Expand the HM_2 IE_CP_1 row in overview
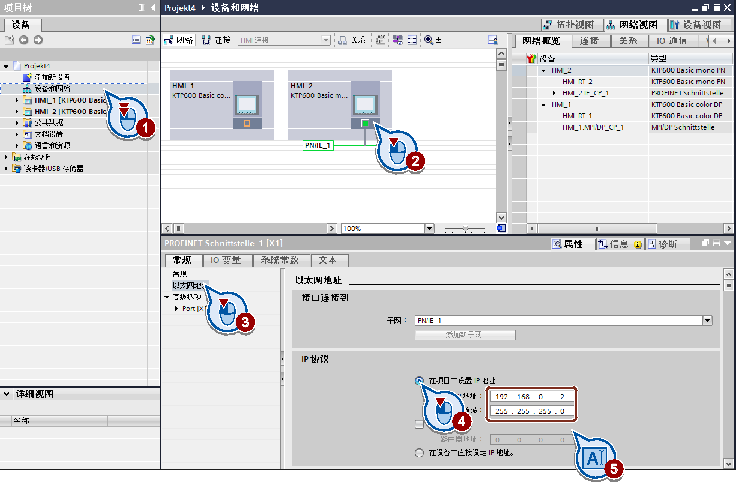 pos(554,93)
